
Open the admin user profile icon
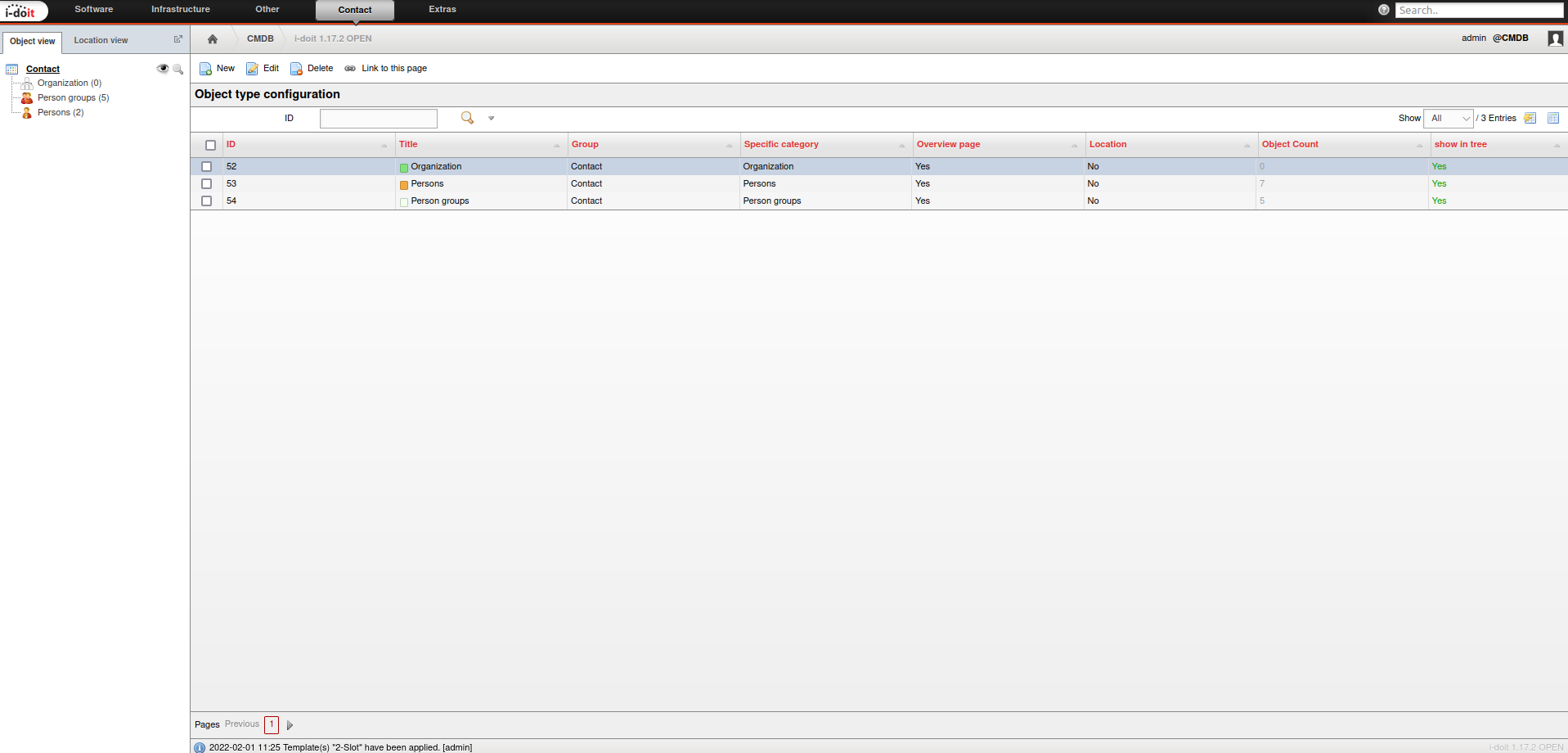[x=1555, y=38]
